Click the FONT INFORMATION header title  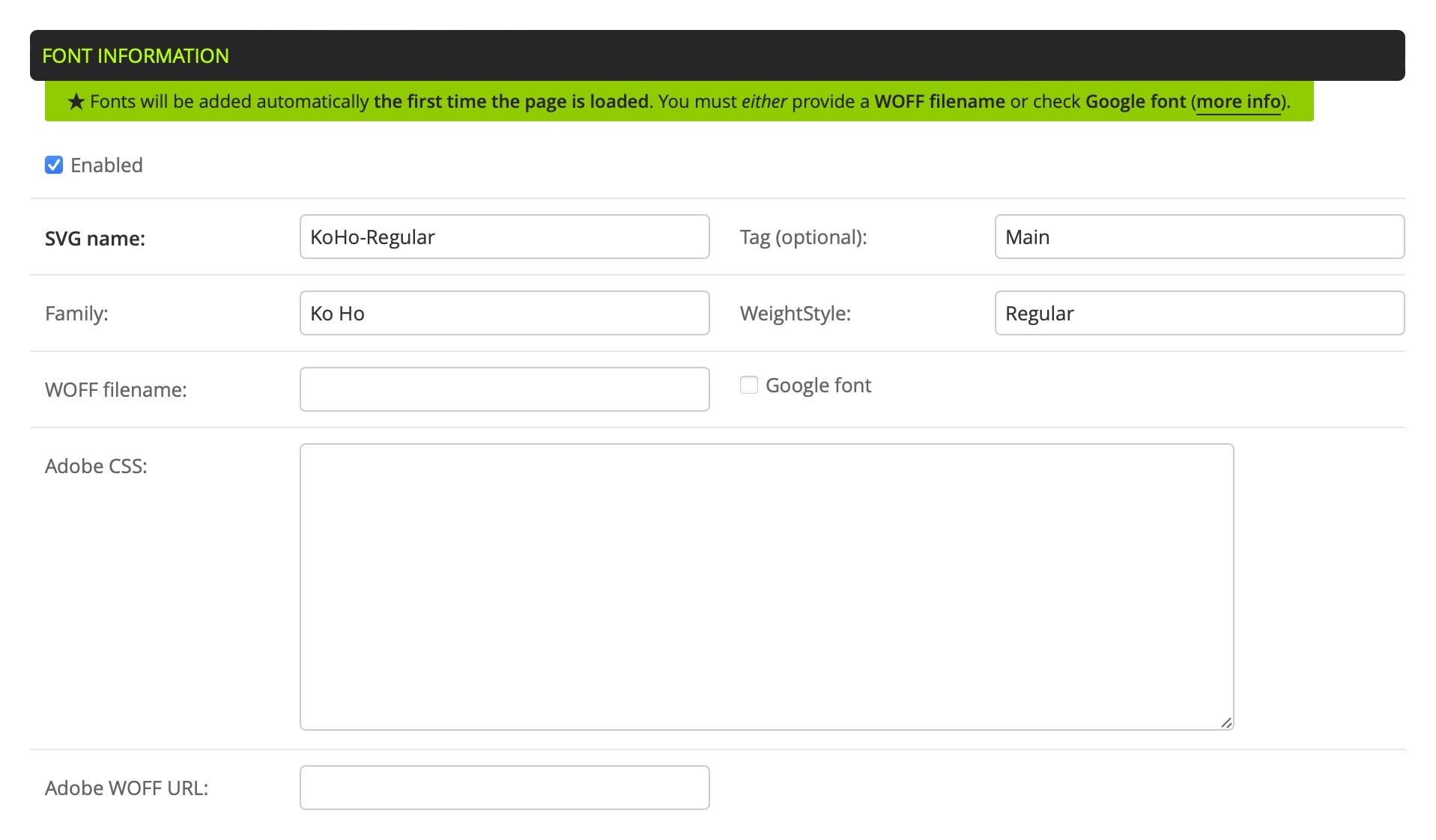coord(136,56)
